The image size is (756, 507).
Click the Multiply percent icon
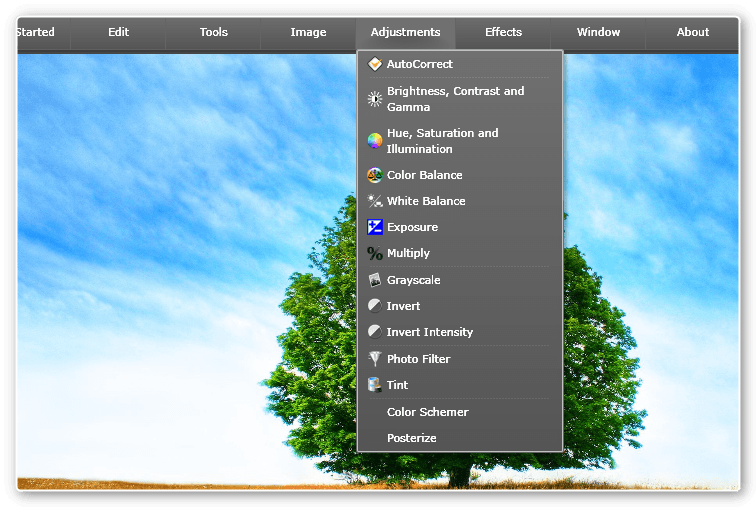(374, 254)
